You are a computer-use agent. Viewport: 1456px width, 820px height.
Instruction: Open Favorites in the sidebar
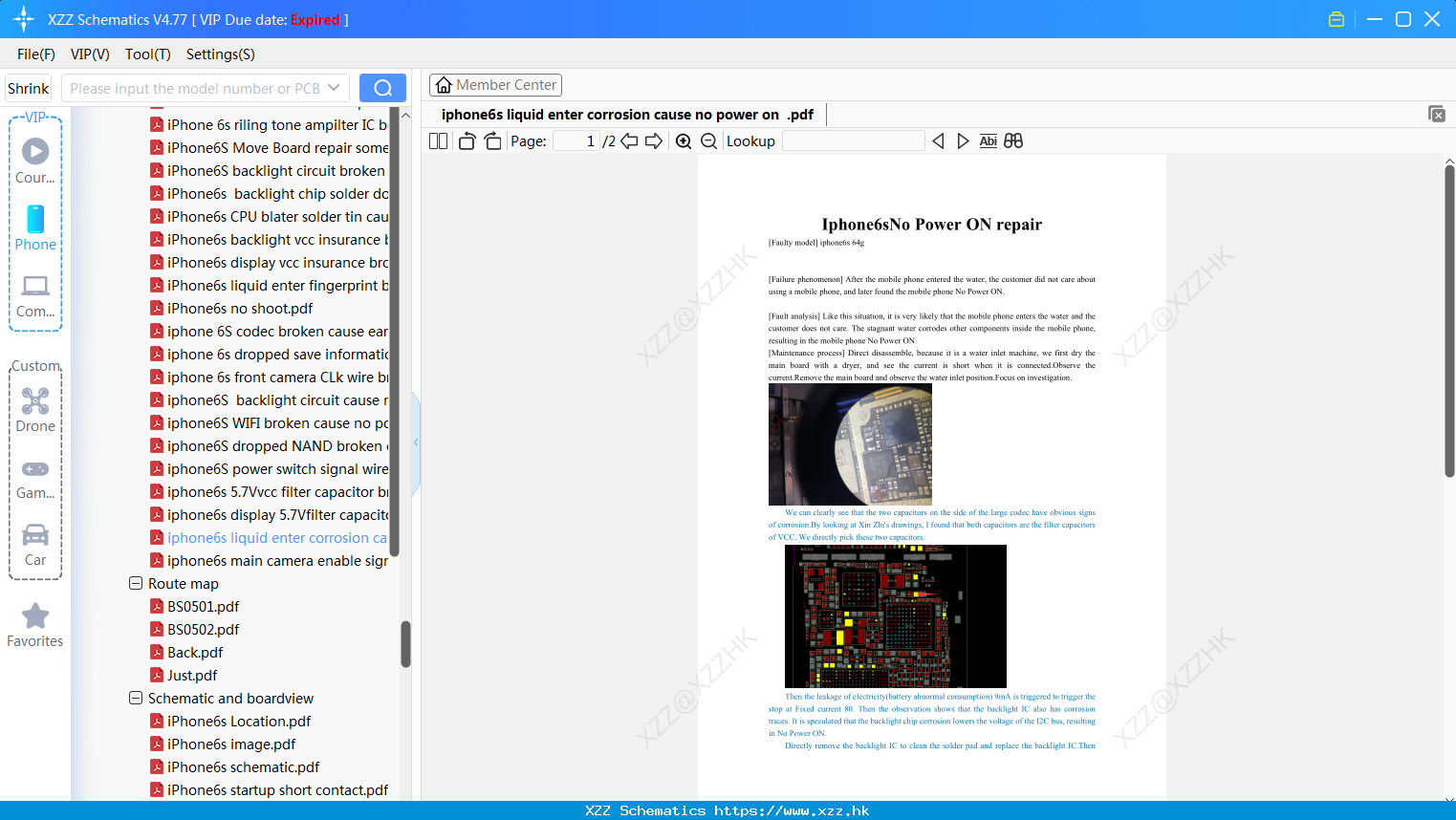(35, 625)
